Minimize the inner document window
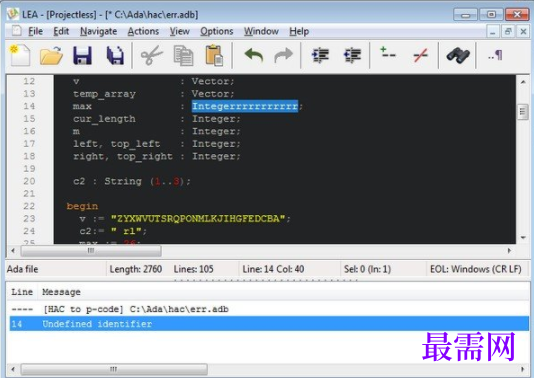Viewport: 534px width, 378px height. click(492, 32)
